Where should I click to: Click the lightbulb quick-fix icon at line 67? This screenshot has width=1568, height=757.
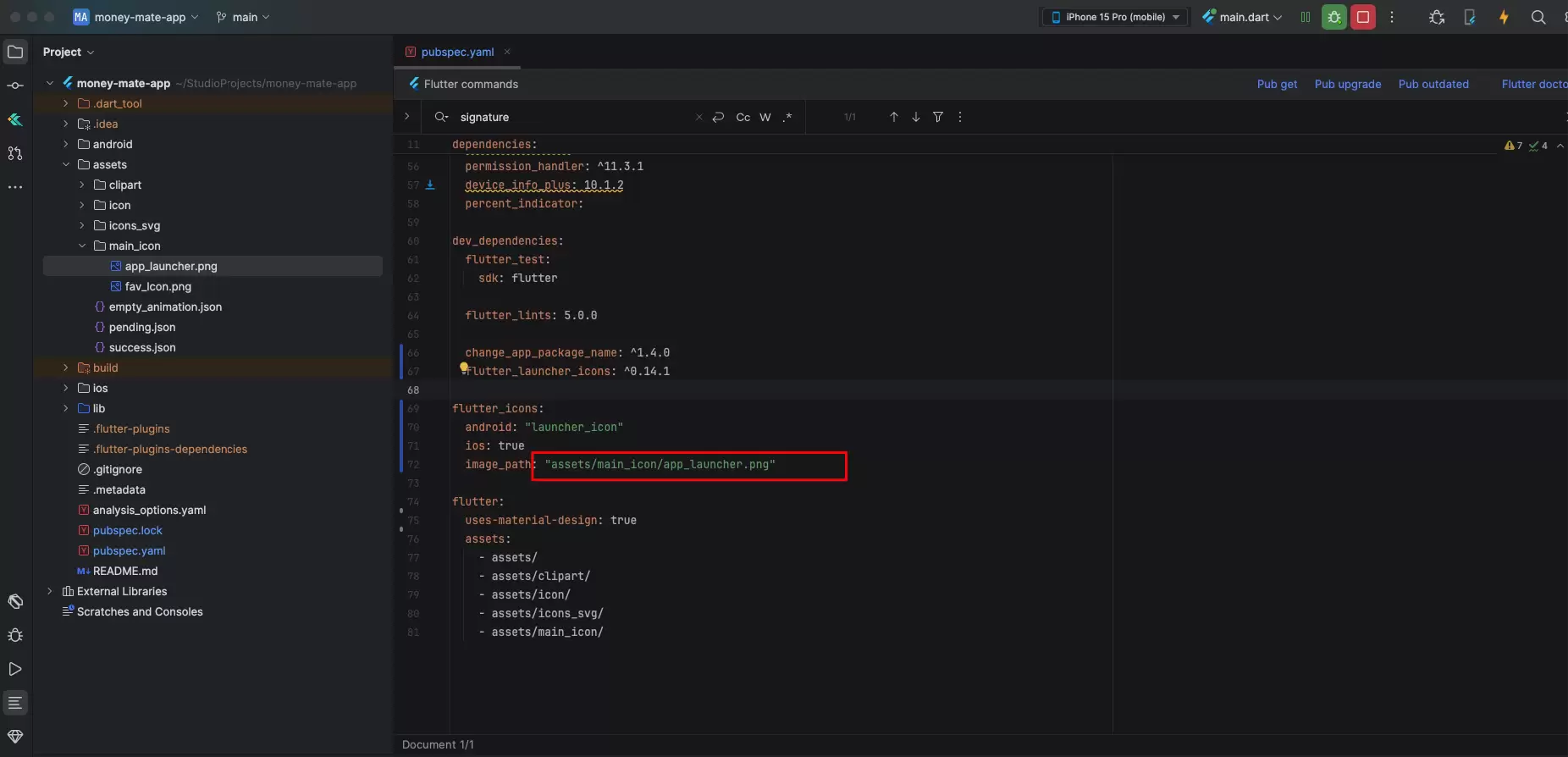point(464,367)
